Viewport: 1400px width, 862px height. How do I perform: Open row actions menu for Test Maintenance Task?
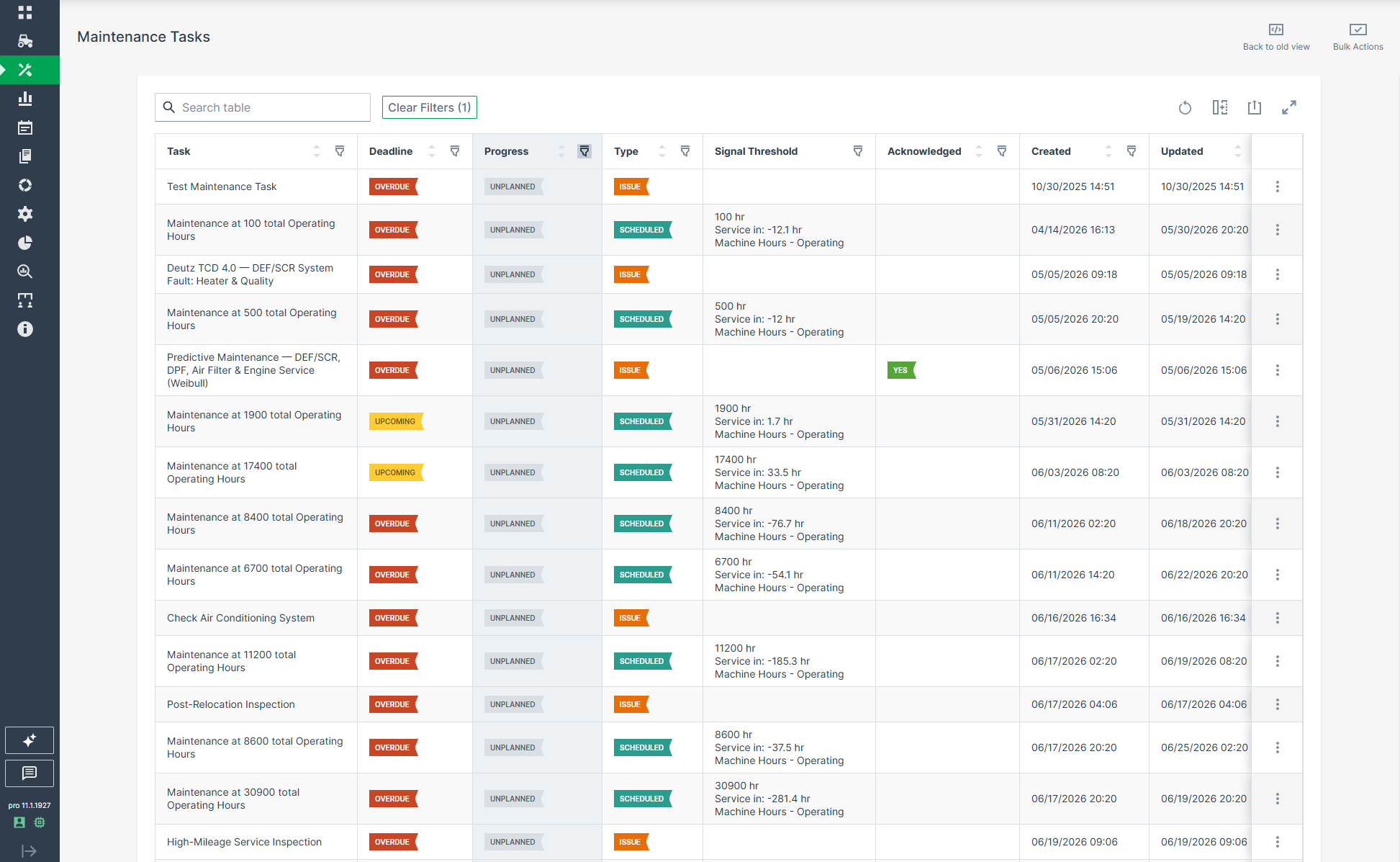[x=1278, y=187]
